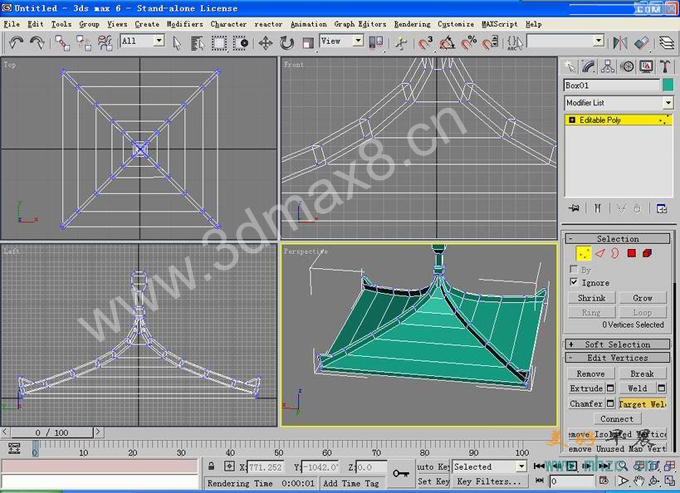Click the Redo arrow icon
680x493 pixels.
coord(37,42)
